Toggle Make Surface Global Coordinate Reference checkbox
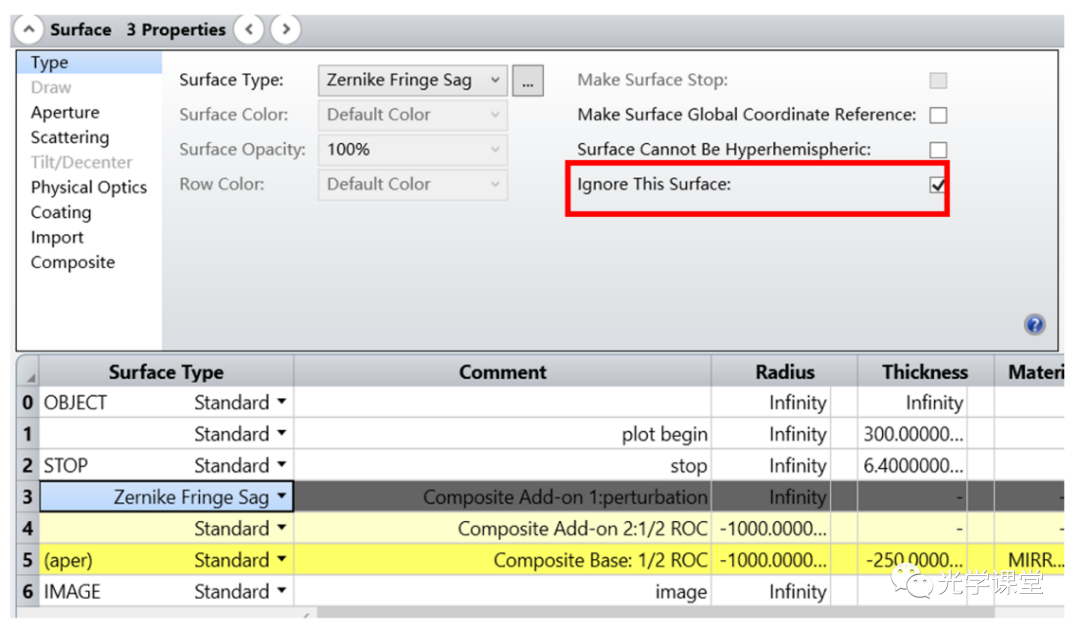1080x630 pixels. 938,115
